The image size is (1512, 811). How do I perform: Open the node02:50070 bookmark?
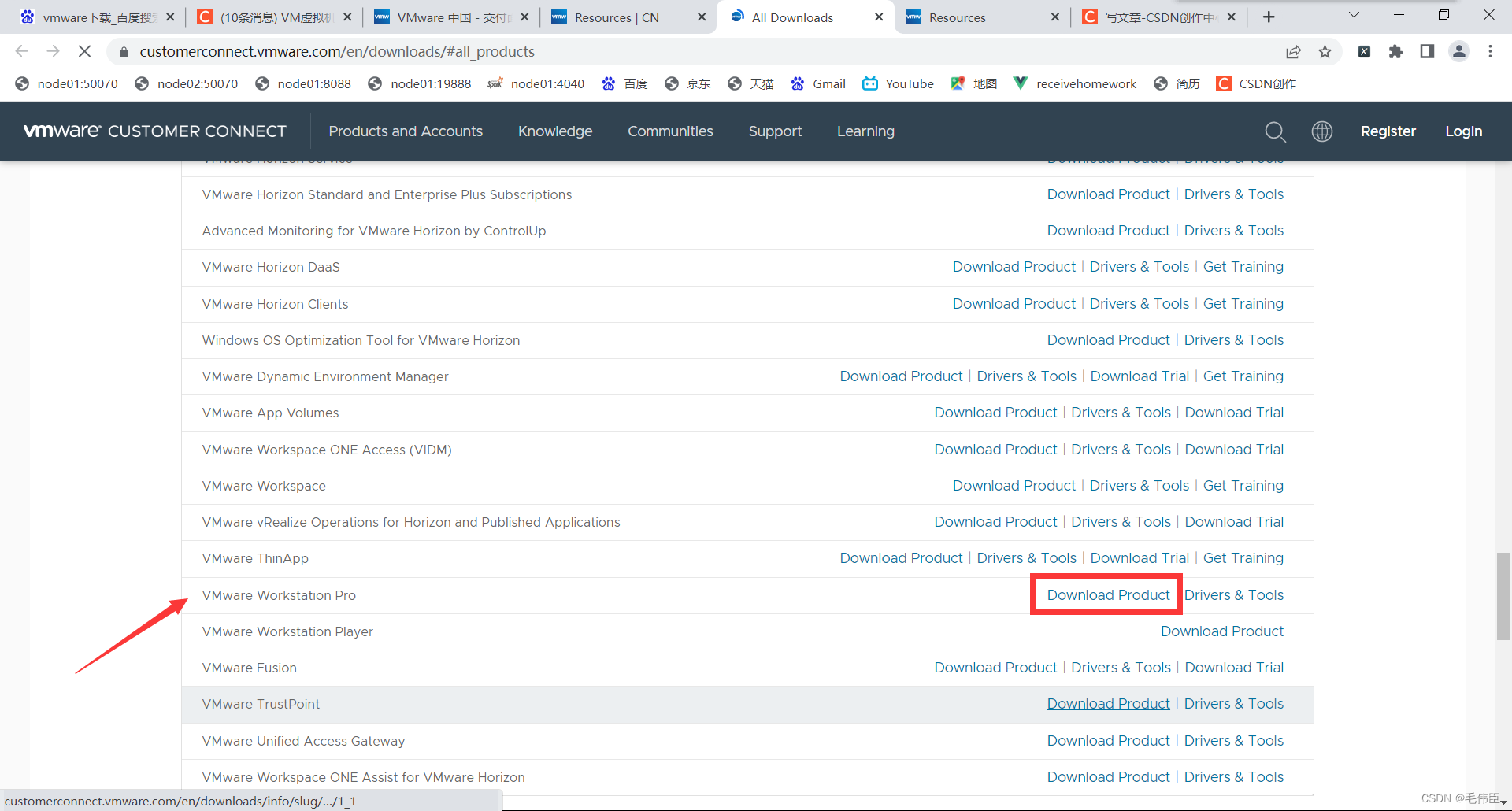(x=186, y=83)
